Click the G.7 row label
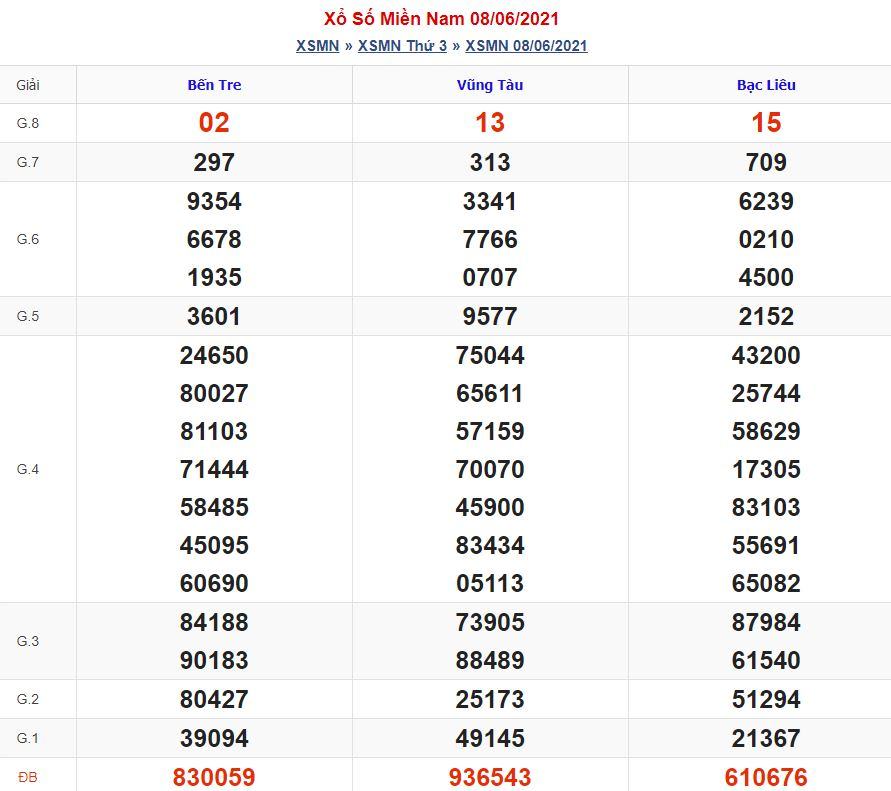This screenshot has width=891, height=791. click(28, 163)
